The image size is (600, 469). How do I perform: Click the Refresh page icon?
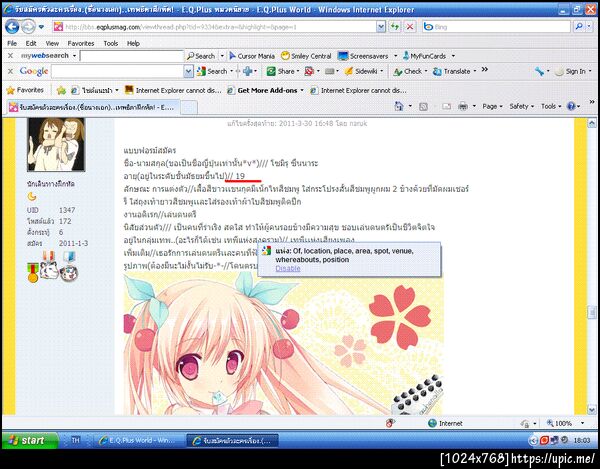tap(394, 27)
